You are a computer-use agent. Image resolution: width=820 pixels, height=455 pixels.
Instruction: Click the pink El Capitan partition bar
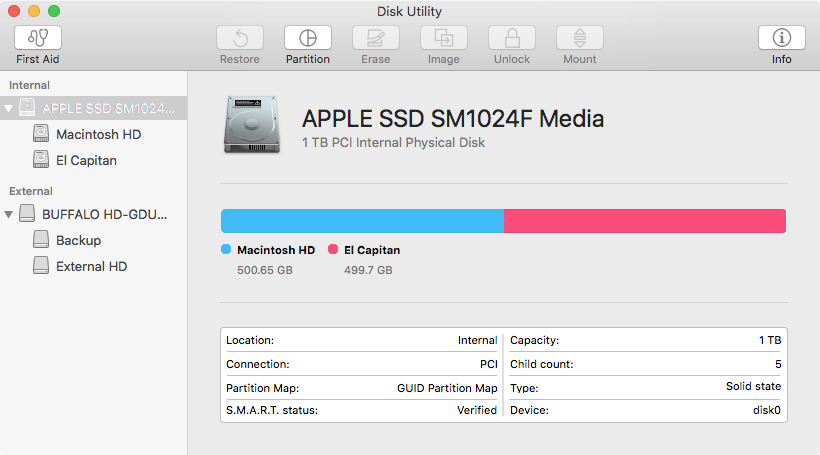644,221
